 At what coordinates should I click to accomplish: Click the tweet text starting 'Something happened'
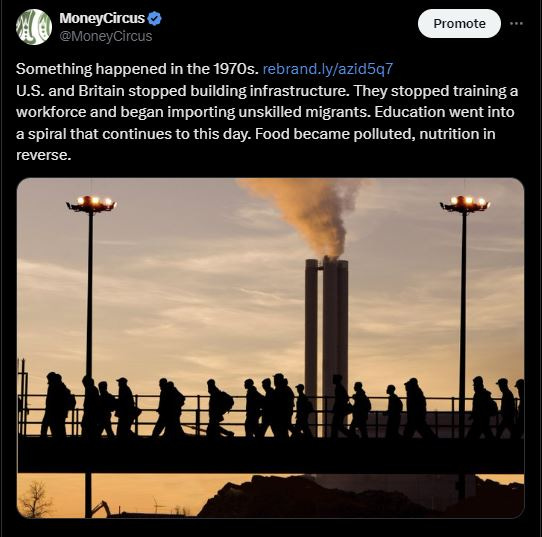[x=137, y=69]
